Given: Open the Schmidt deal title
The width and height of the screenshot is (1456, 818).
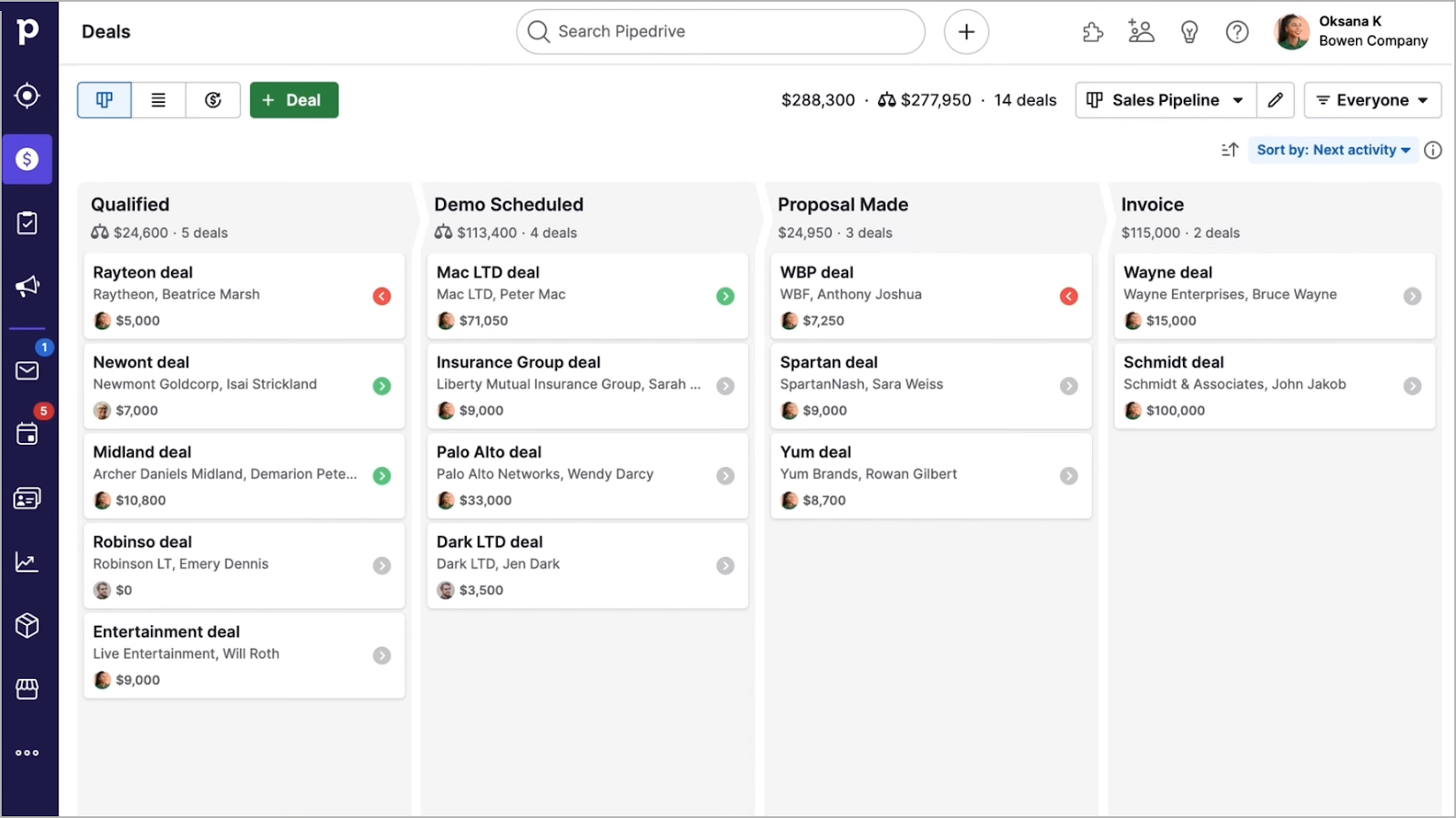Looking at the screenshot, I should (x=1174, y=362).
